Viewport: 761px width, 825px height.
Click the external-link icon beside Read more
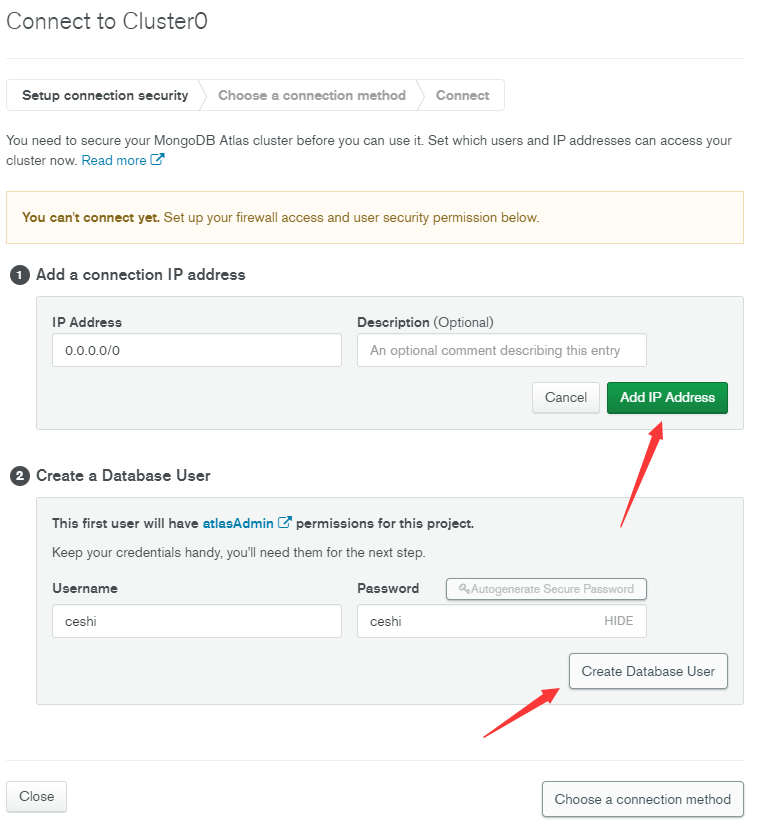pos(157,159)
